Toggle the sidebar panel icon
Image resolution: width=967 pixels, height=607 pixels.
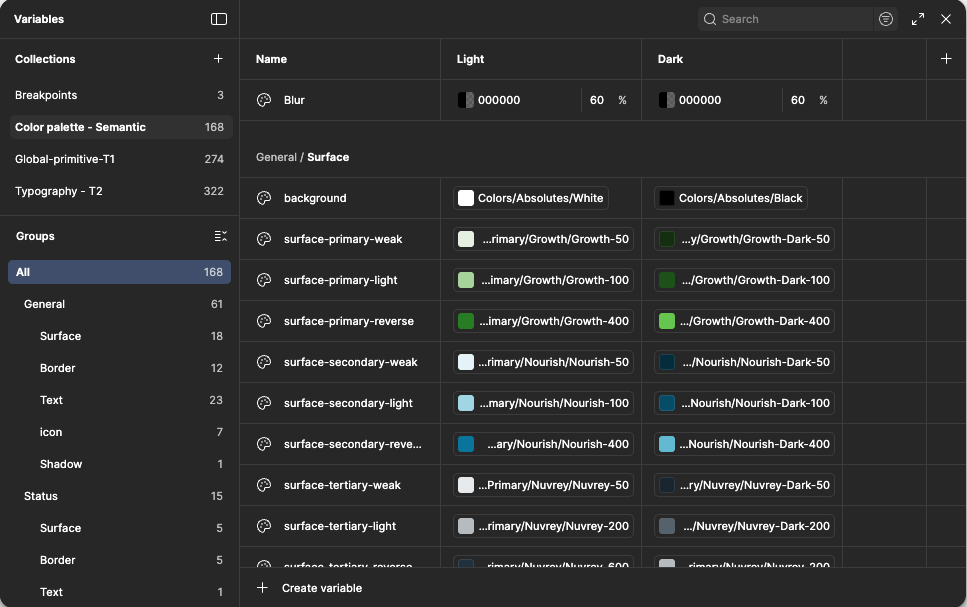tap(219, 19)
